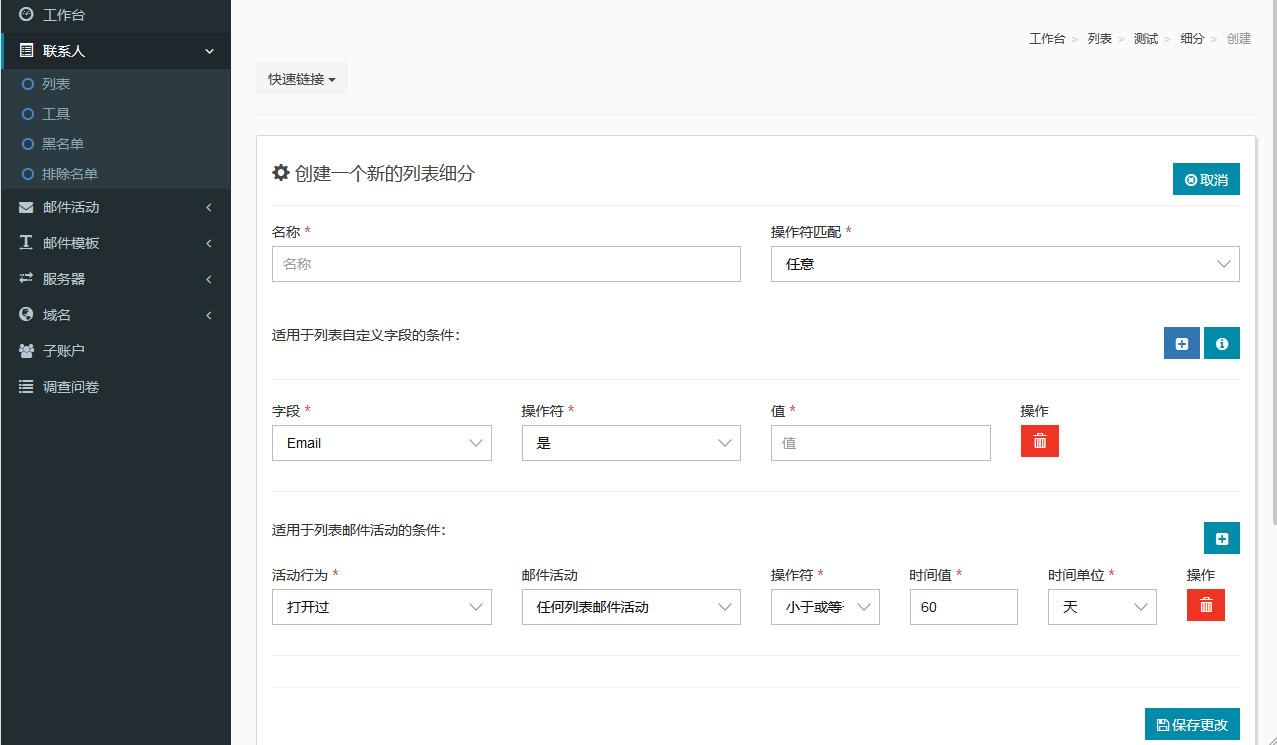Click the users icon beside 子账户

coord(26,351)
